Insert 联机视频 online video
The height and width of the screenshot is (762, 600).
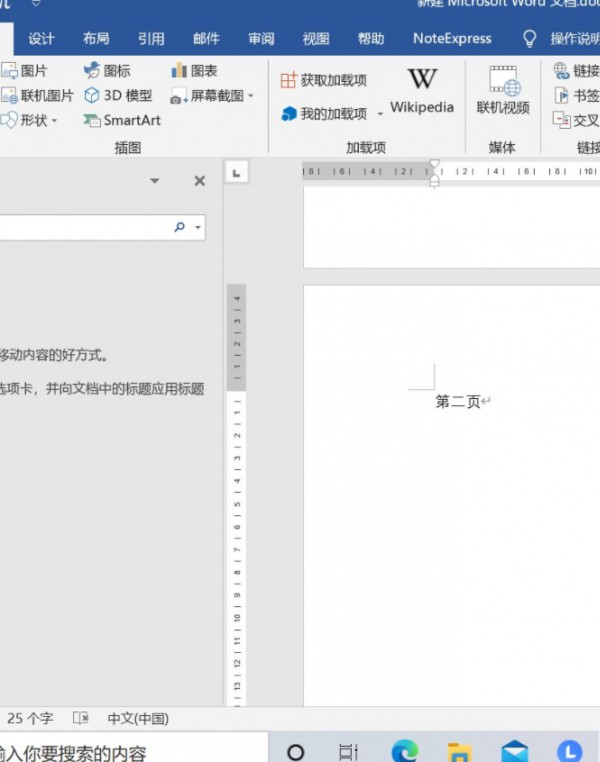tap(503, 90)
